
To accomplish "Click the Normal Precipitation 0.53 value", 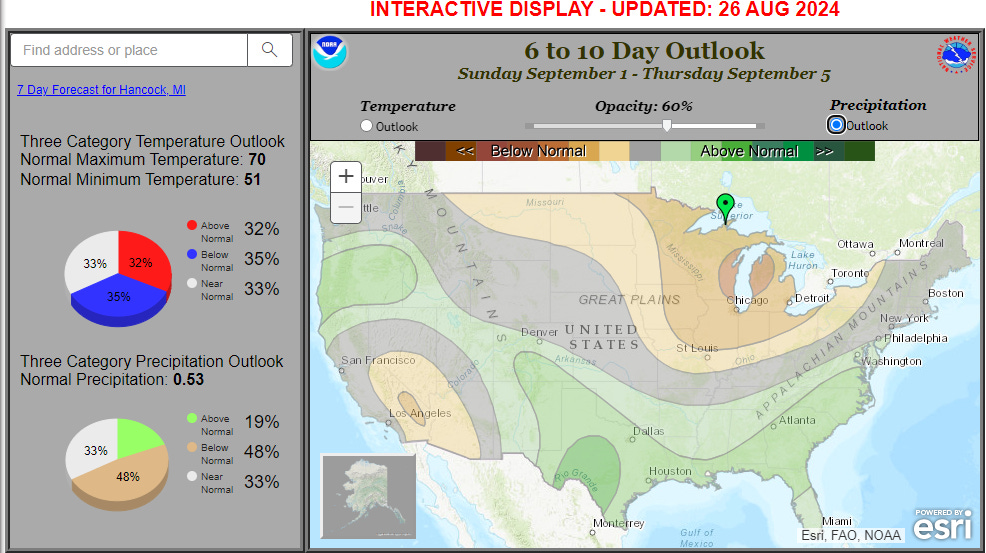I will click(189, 379).
